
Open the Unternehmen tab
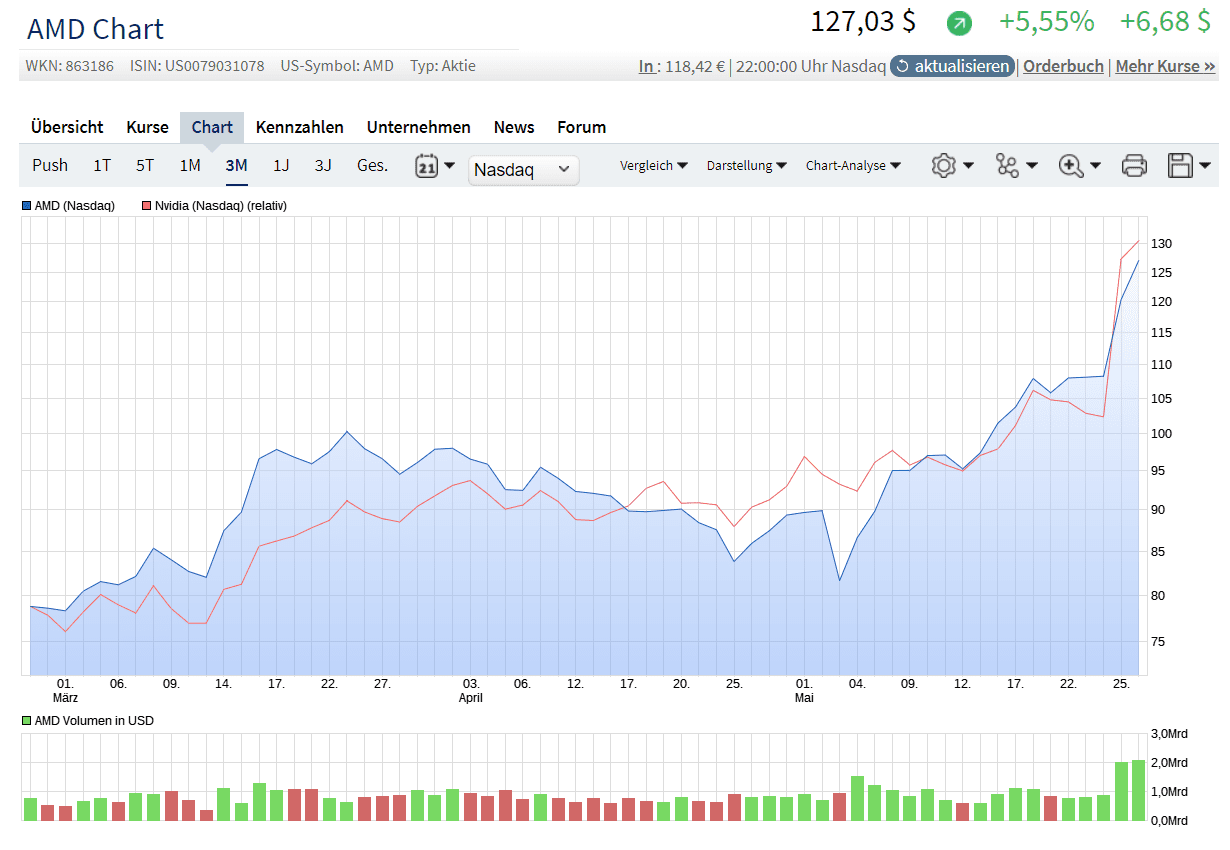pyautogui.click(x=419, y=127)
